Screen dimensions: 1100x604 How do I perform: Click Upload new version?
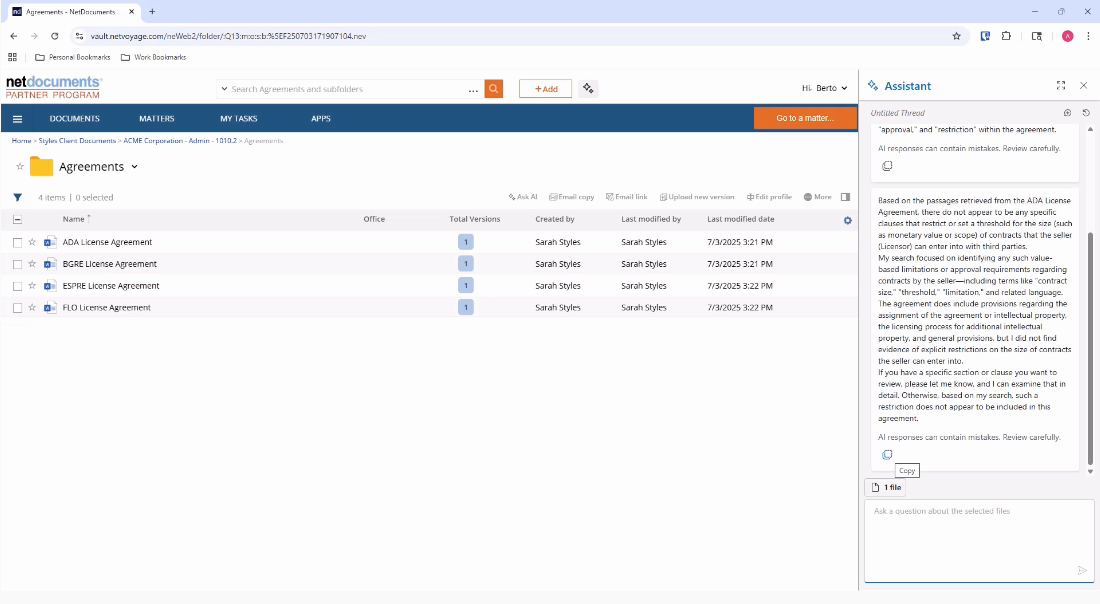click(x=697, y=197)
